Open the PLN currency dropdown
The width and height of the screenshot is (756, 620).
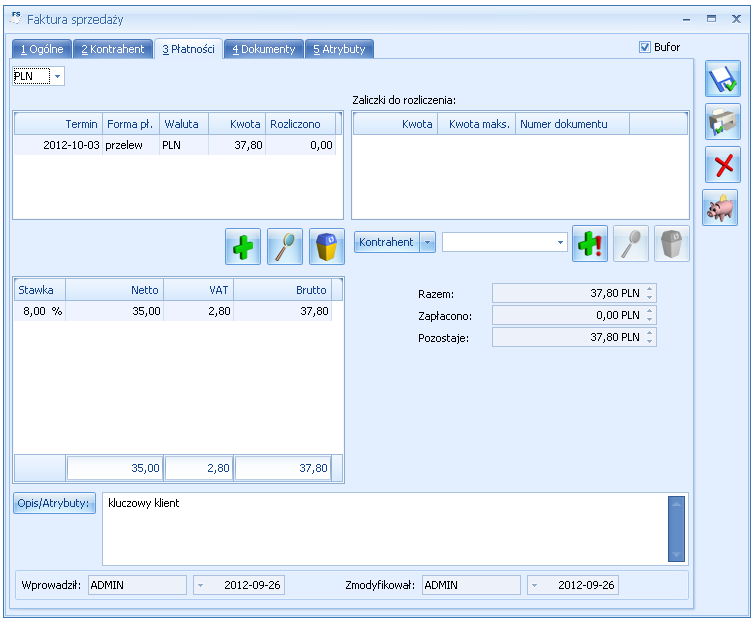pos(57,76)
